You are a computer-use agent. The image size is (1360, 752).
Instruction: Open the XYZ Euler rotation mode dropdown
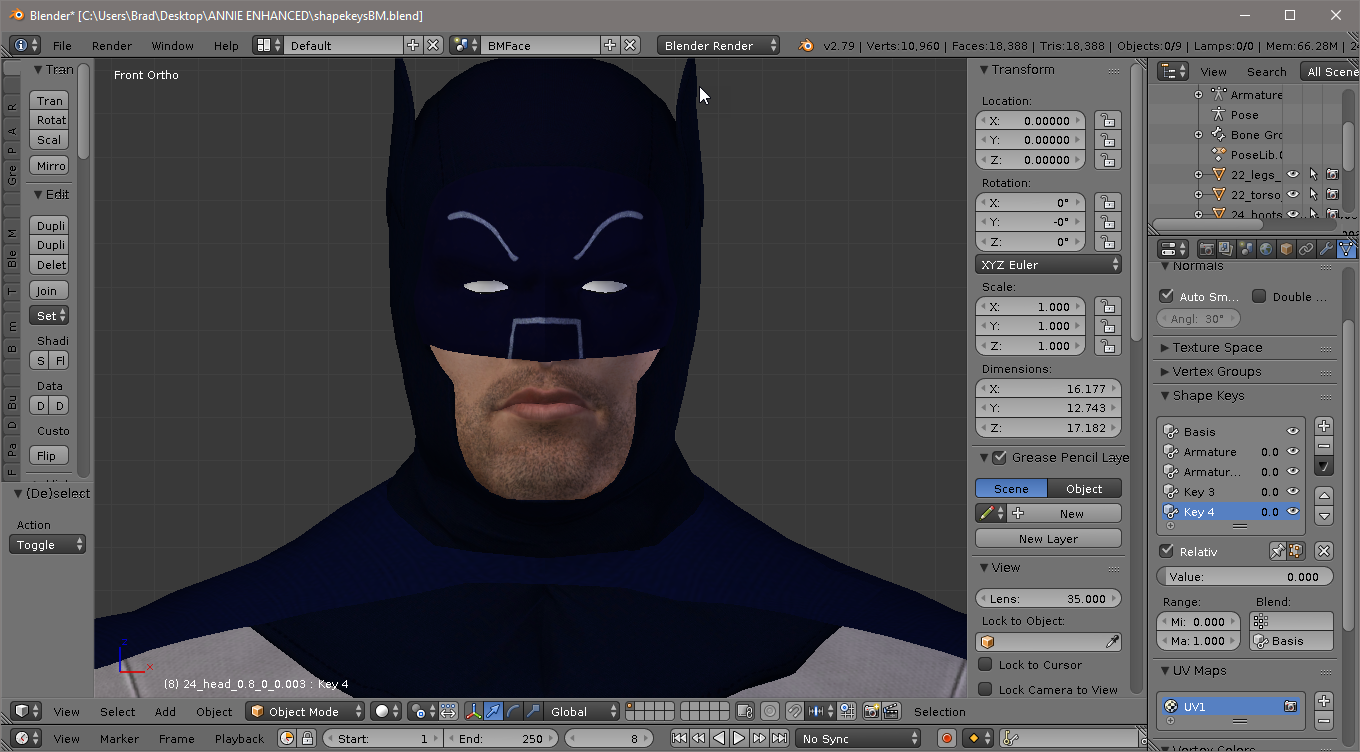point(1048,265)
